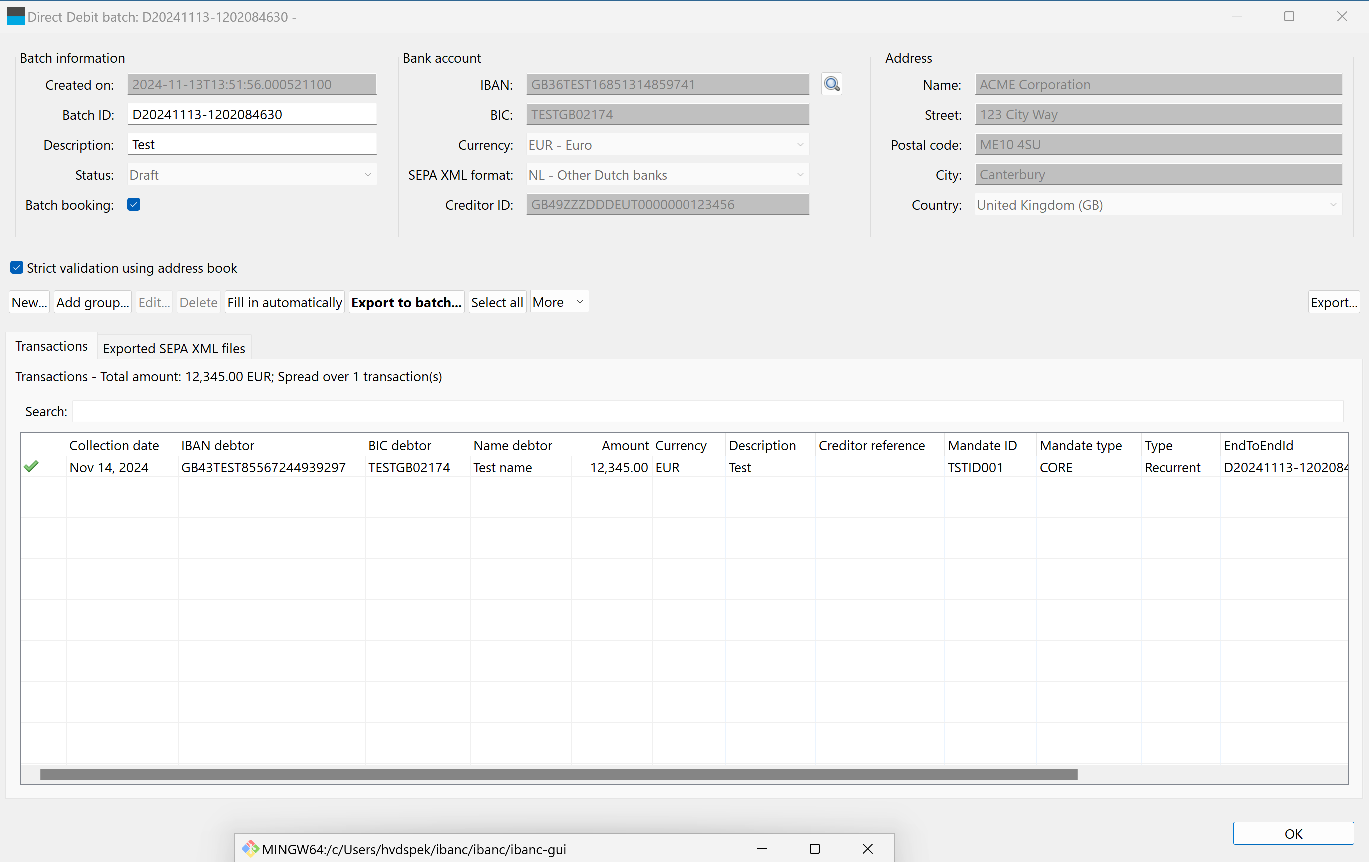Click the IBAN lookup magnifier icon
The width and height of the screenshot is (1369, 862).
point(832,84)
